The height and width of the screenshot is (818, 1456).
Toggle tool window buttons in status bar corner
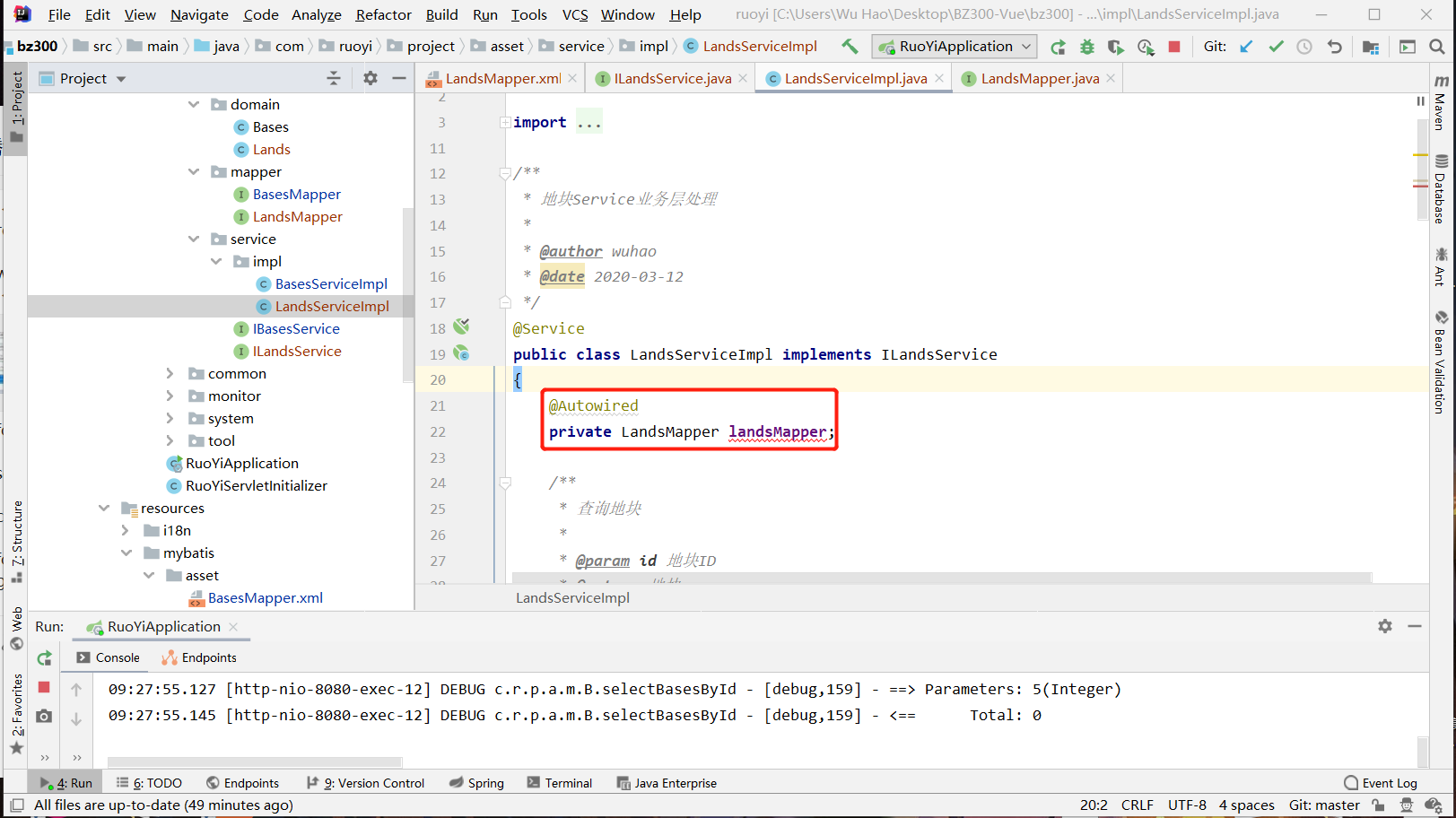pos(16,805)
